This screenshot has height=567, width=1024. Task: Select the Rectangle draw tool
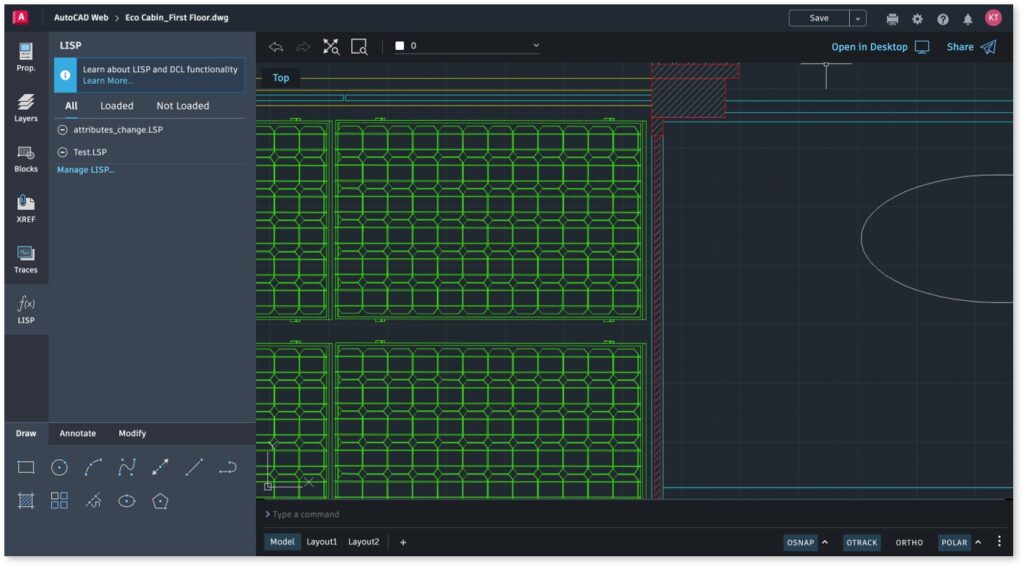coord(26,467)
